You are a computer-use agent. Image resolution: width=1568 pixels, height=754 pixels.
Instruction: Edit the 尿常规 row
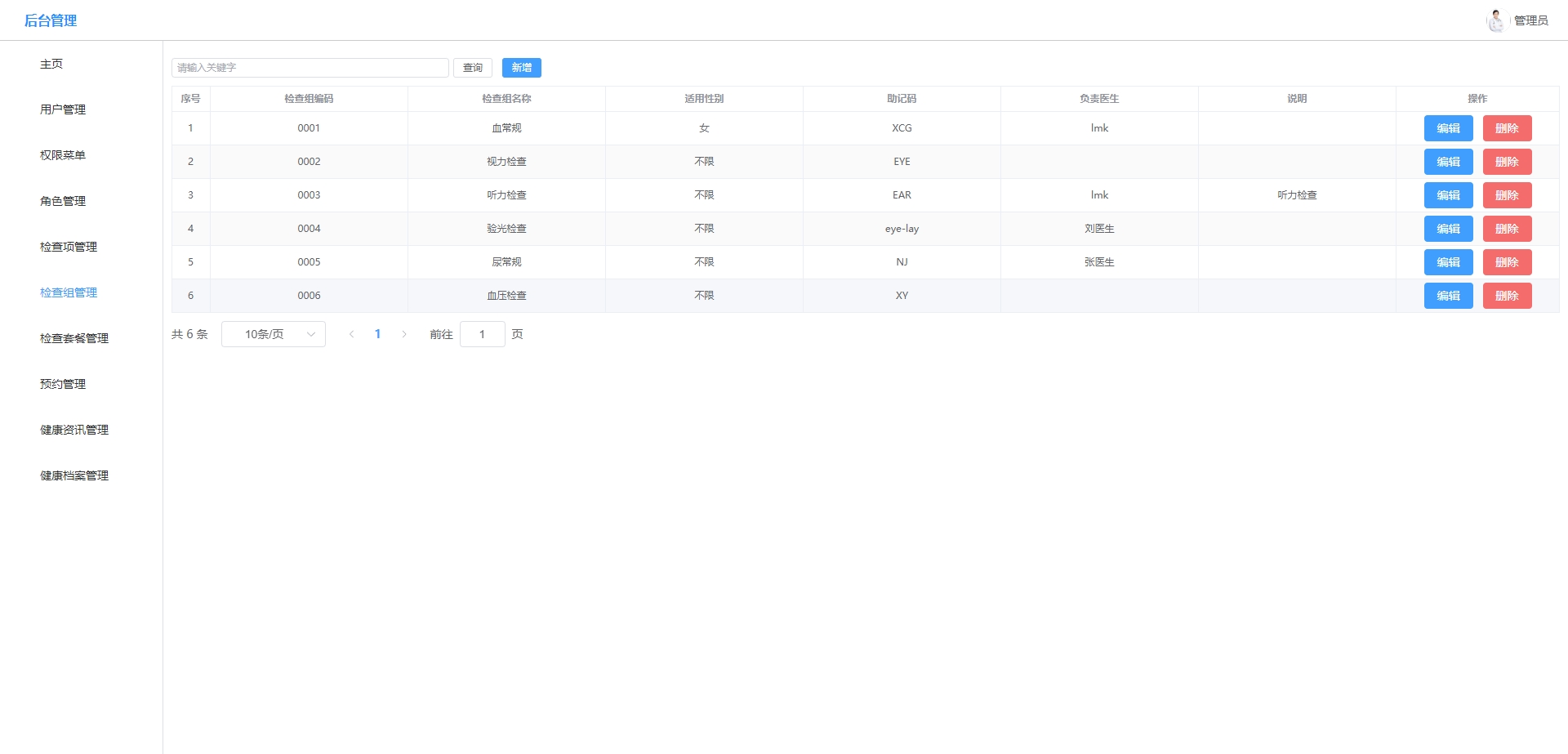click(1449, 262)
